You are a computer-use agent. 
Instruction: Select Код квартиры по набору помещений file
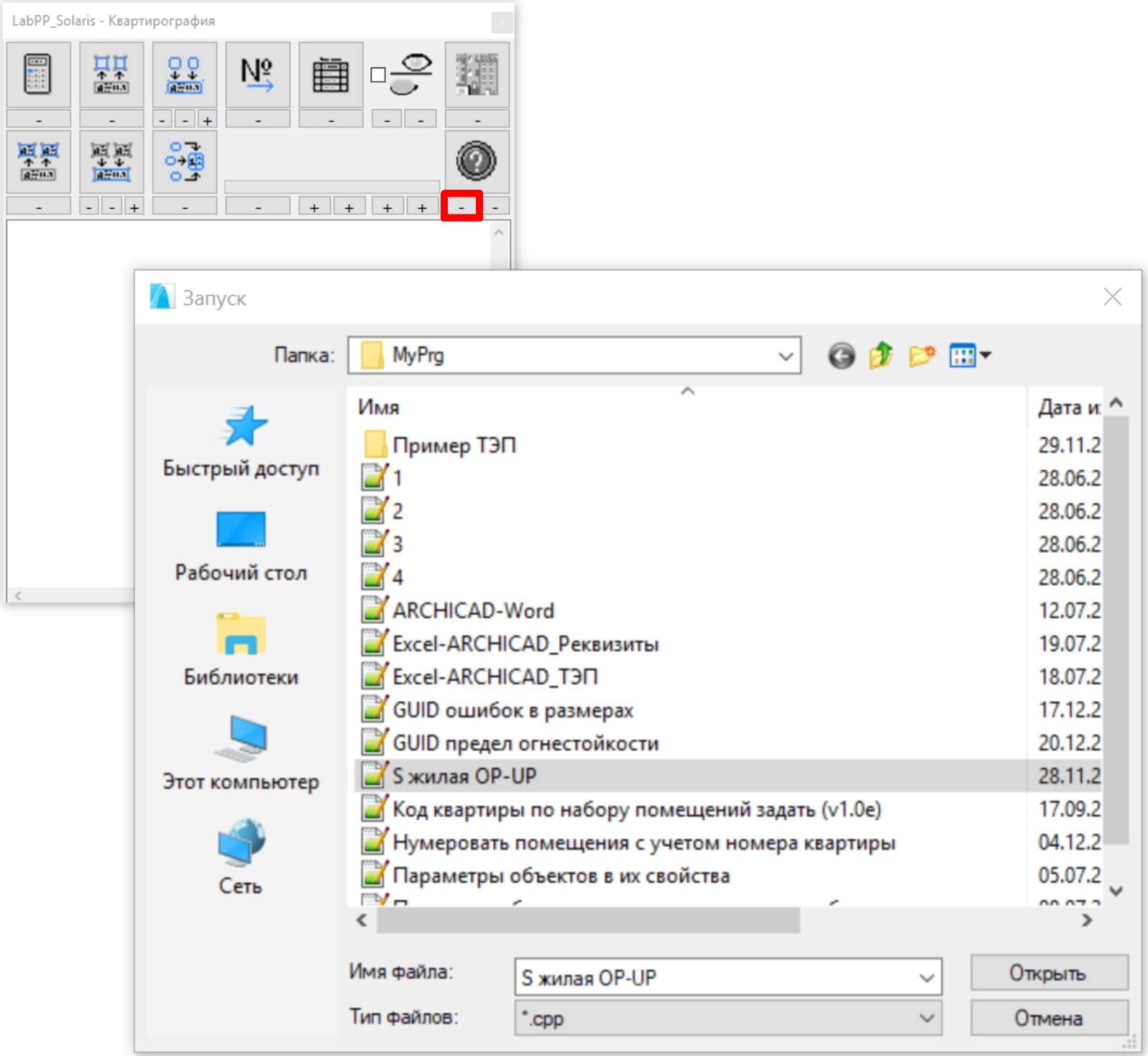point(623,809)
